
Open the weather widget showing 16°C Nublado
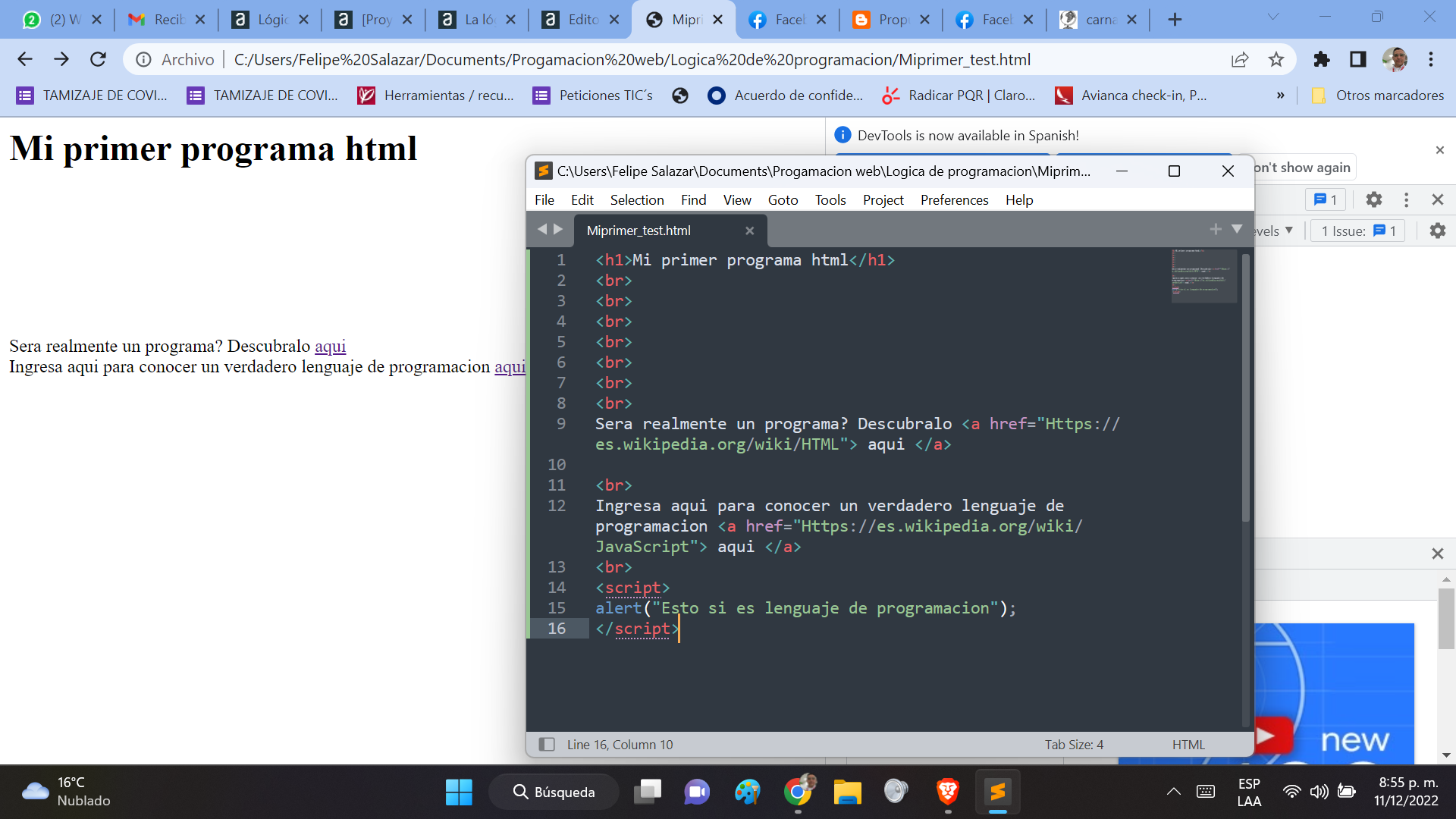tap(67, 792)
